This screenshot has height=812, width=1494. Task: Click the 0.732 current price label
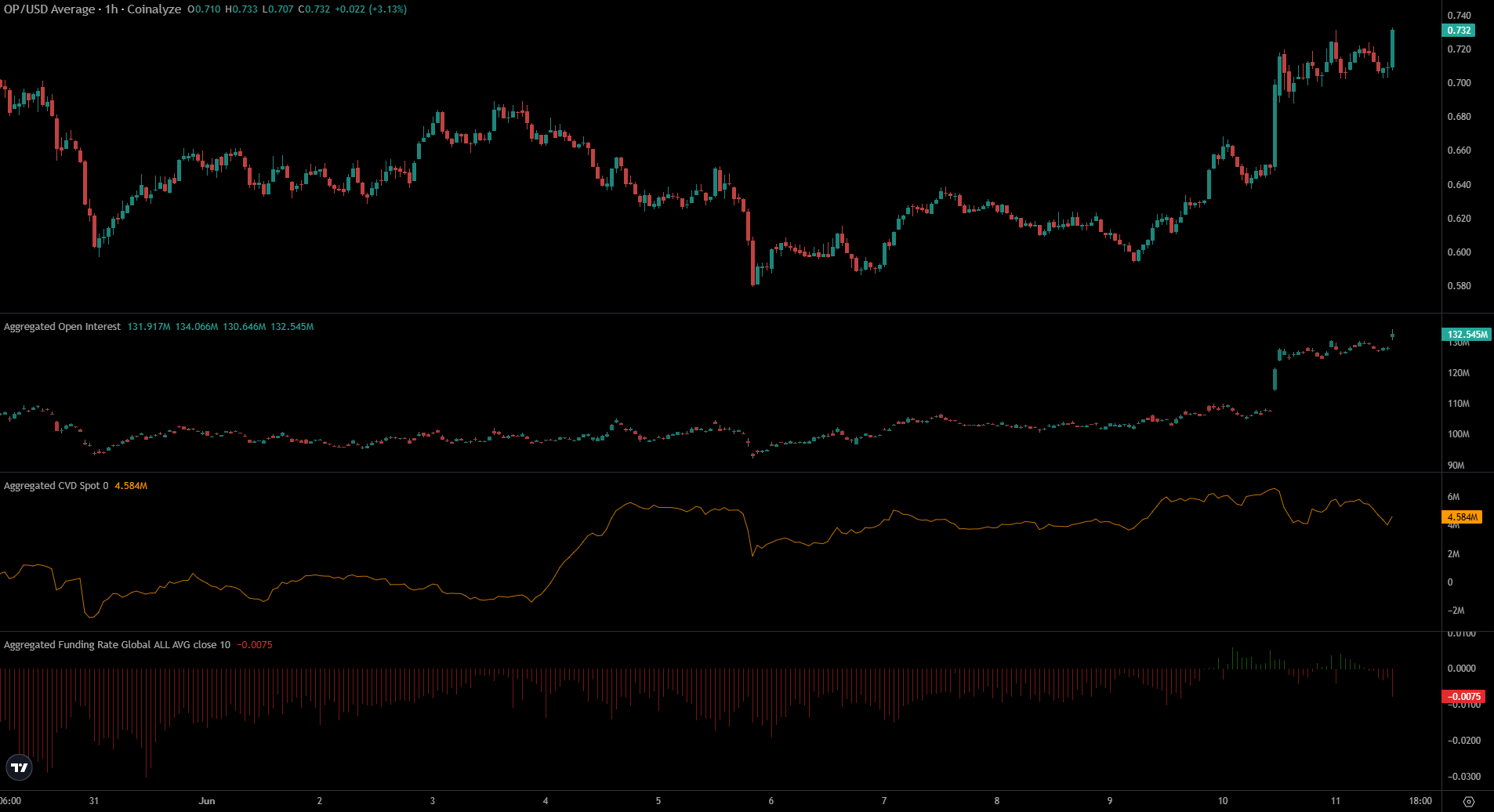pos(1458,31)
